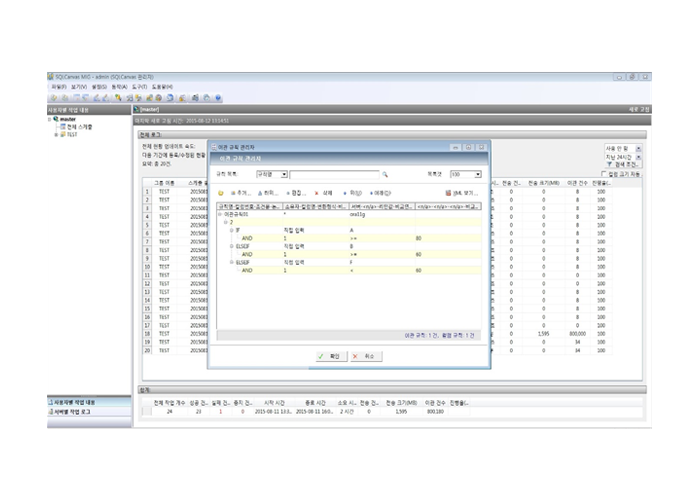Click the 800,000 cell in row 18

577,334
